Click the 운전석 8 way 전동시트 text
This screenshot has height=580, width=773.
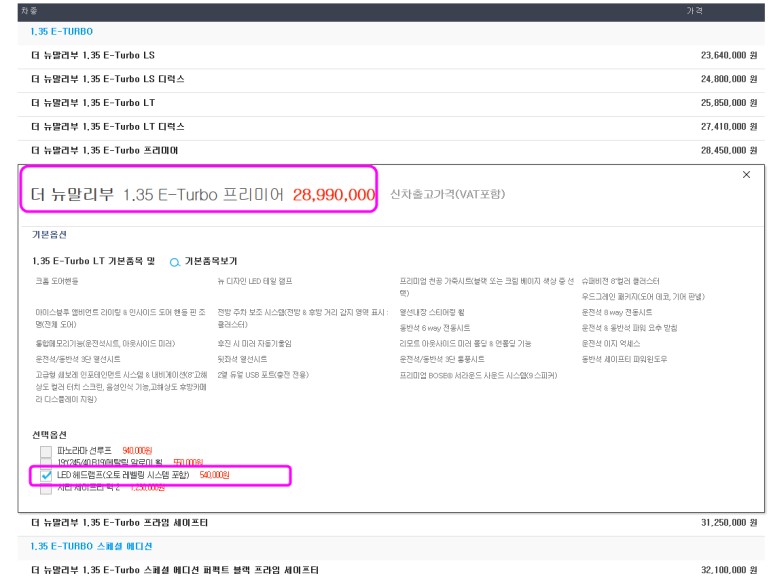tap(617, 312)
